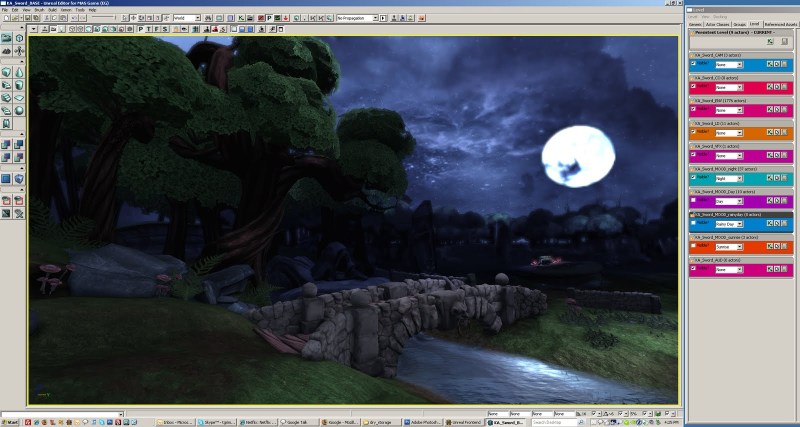800x427 pixels.
Task: Choose the Cylinder brush builder
Action: 19,85
